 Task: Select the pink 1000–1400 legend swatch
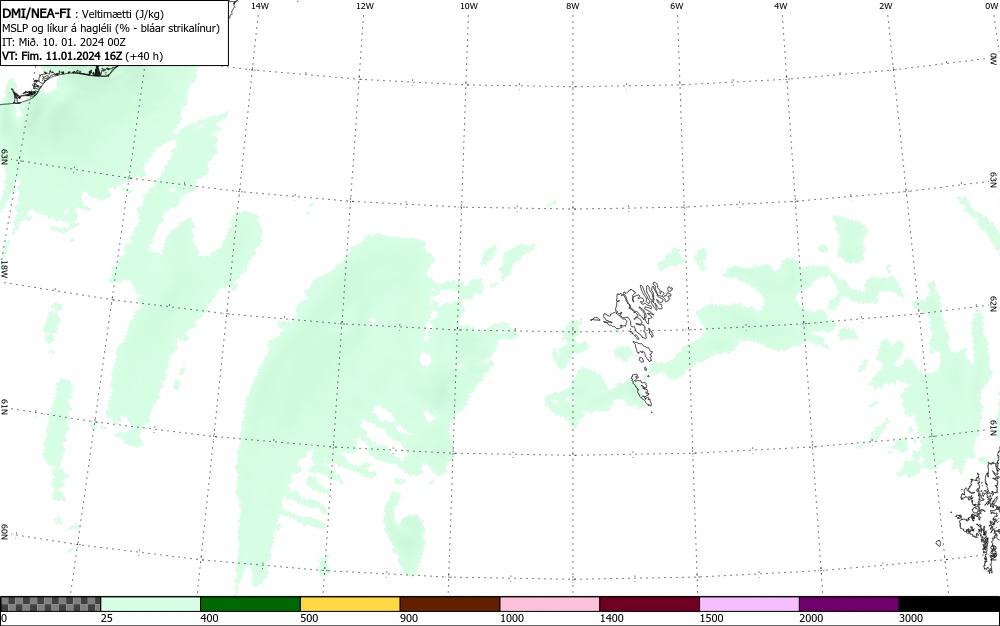(550, 604)
